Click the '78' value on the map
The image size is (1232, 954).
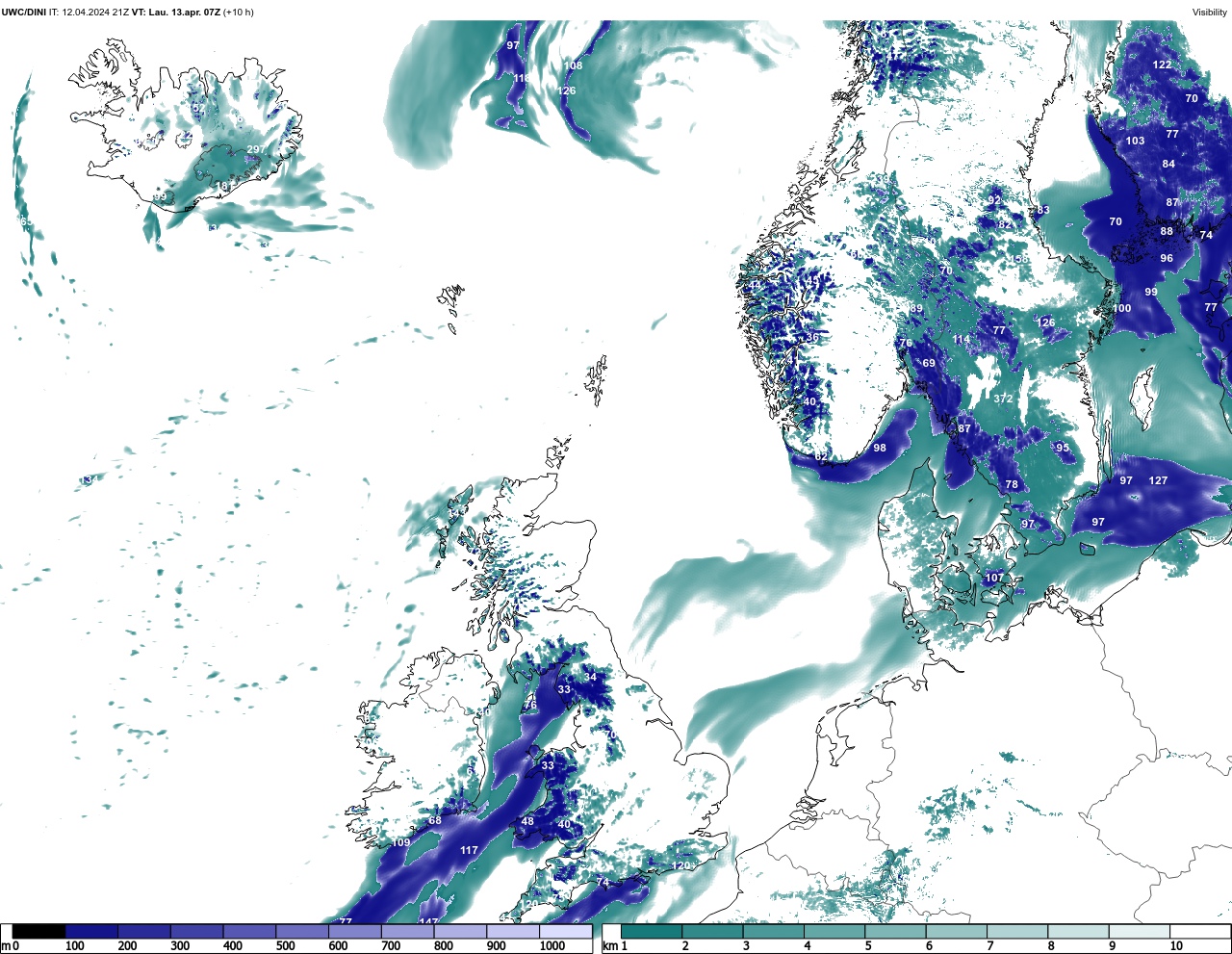tap(1012, 484)
